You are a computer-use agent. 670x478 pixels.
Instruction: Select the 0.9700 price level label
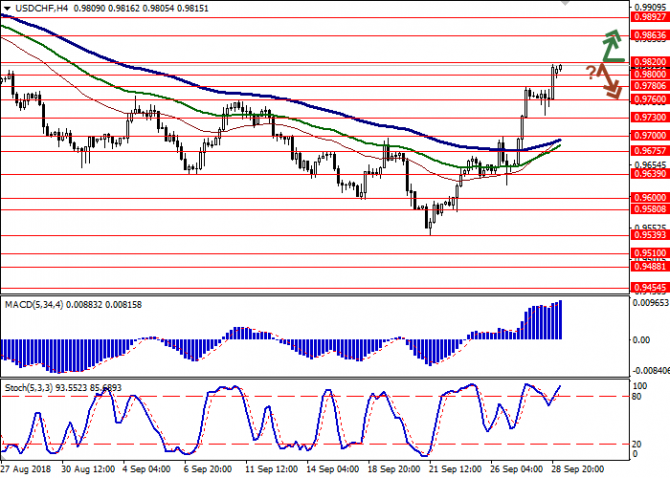click(647, 134)
